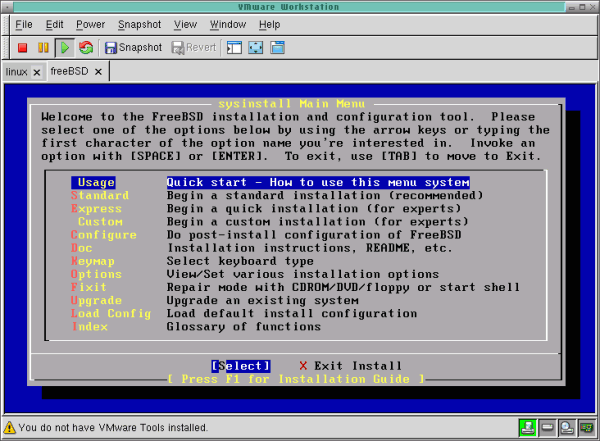Click the CD-ROM device status icon
600x441 pixels.
pos(567,428)
